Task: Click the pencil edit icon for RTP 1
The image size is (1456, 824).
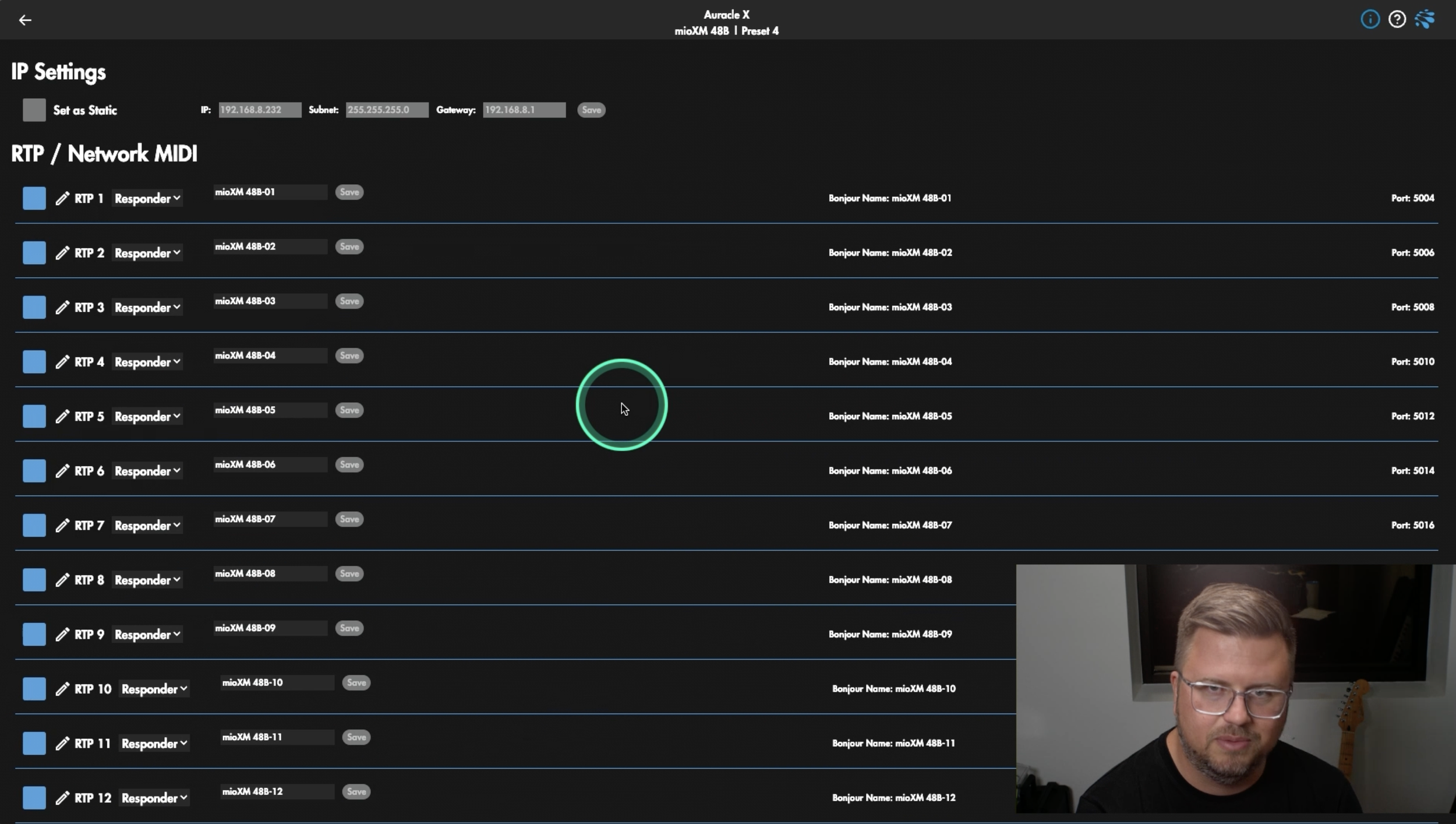Action: [62, 199]
